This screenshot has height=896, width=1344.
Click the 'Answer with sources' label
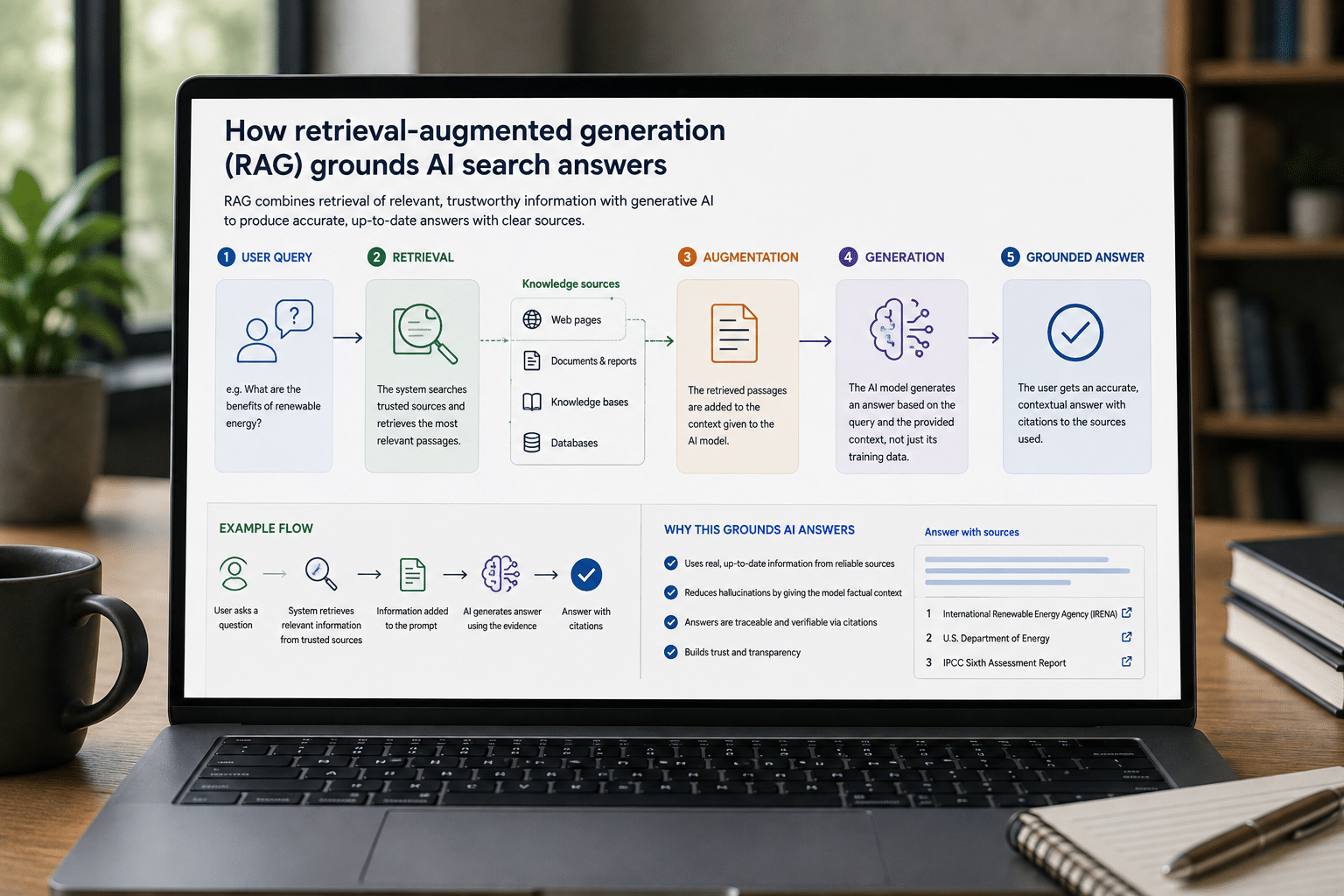(972, 532)
